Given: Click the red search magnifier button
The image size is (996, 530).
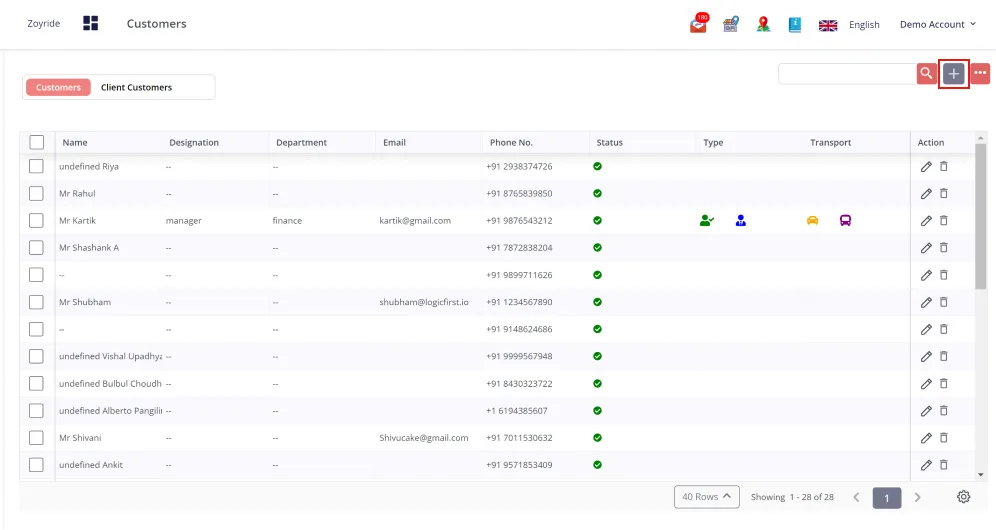Looking at the screenshot, I should (x=927, y=74).
